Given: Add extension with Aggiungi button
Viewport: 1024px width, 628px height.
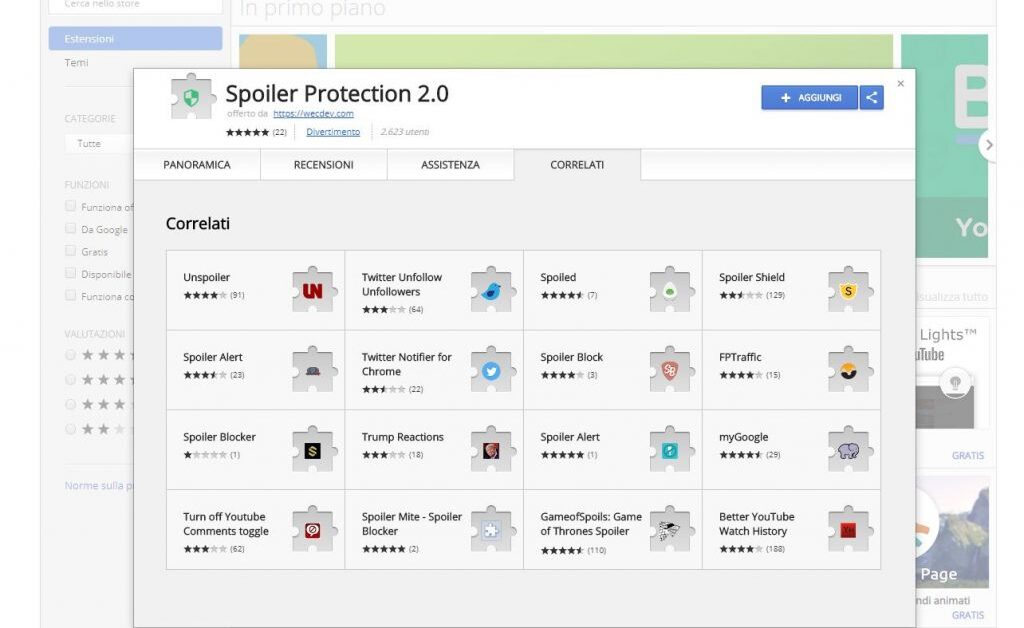Looking at the screenshot, I should pyautogui.click(x=809, y=97).
